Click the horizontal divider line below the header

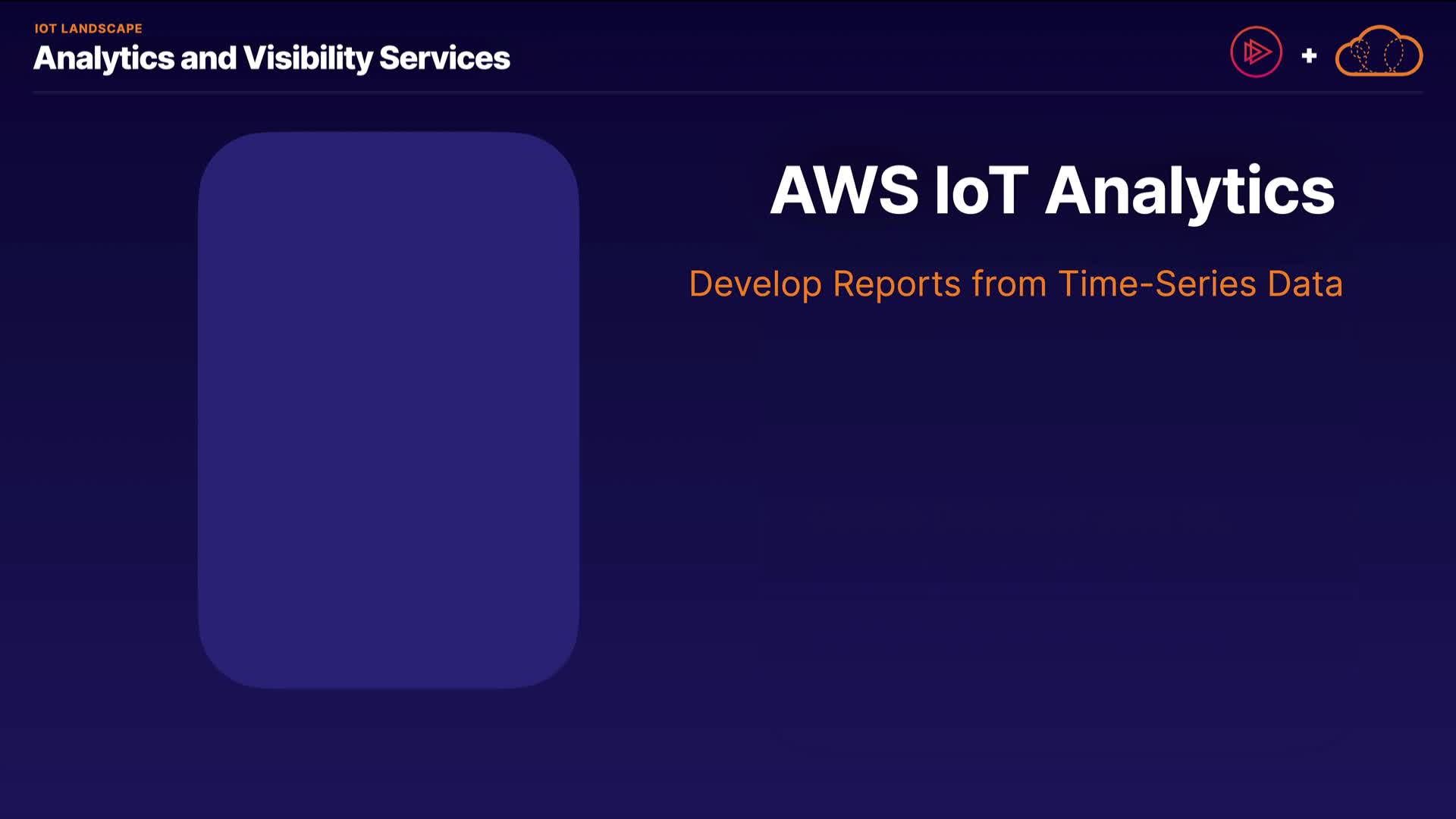[728, 93]
